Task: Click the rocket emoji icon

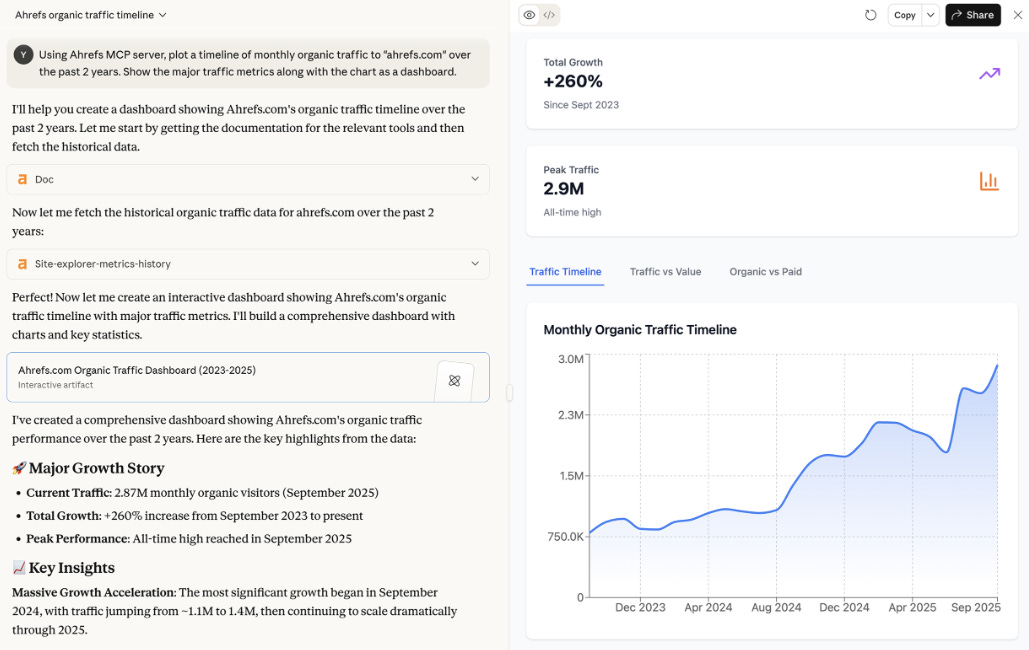Action: [x=19, y=468]
